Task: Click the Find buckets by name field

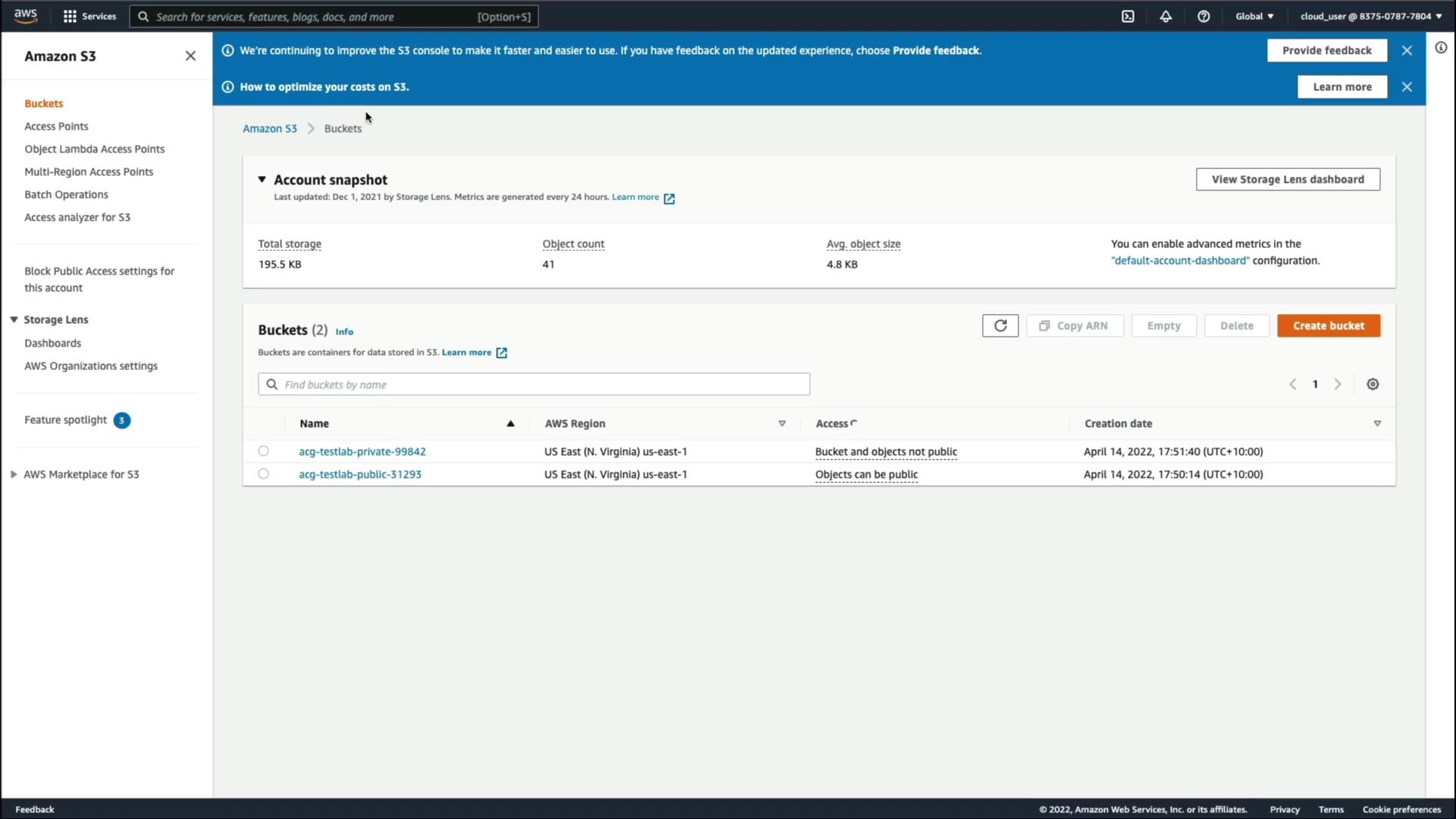Action: pos(534,384)
